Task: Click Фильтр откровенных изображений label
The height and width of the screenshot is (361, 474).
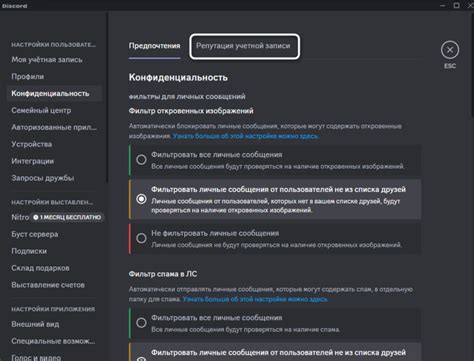Action: click(x=191, y=111)
